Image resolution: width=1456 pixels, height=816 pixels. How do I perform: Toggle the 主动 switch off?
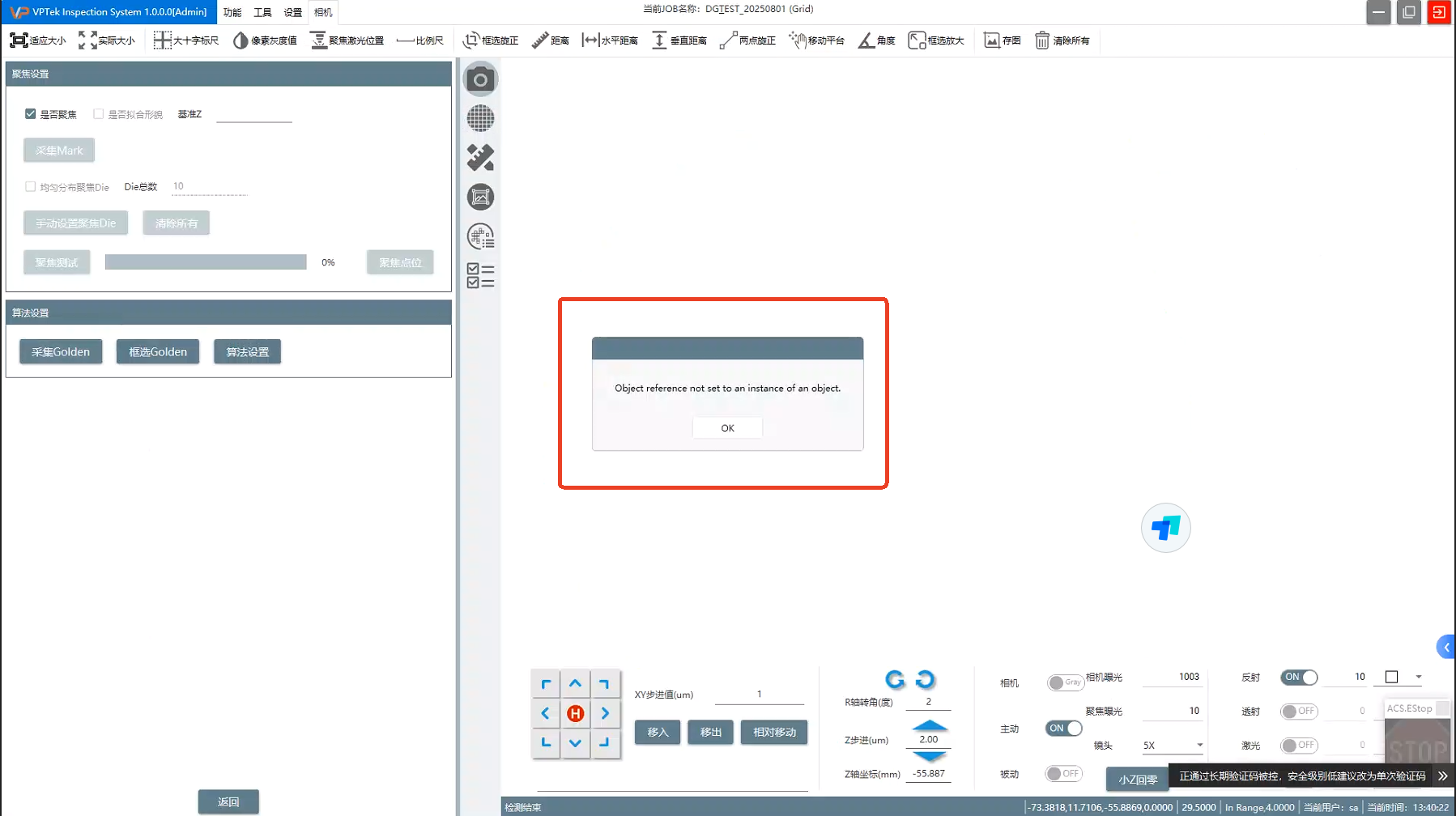[1063, 729]
